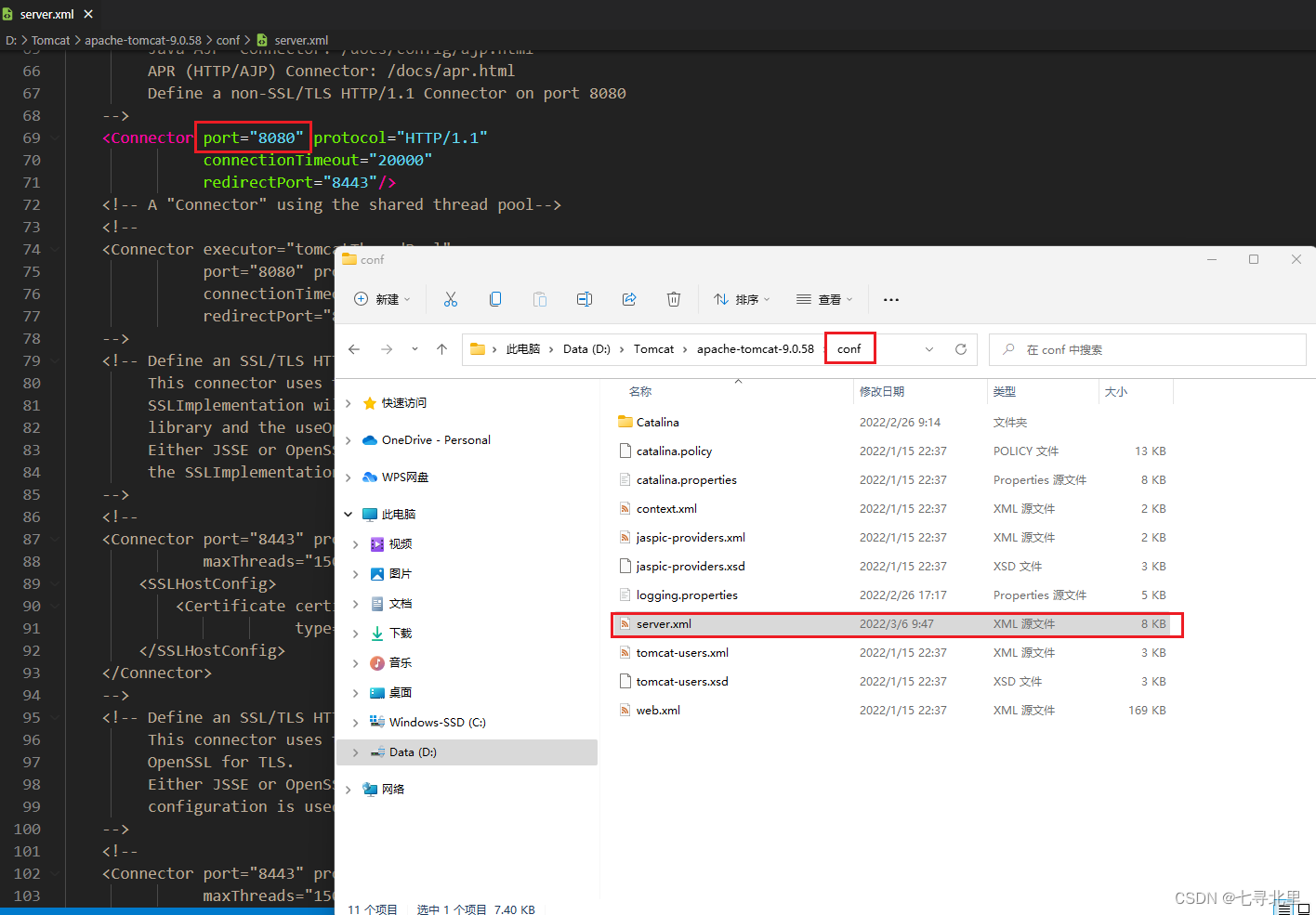The width and height of the screenshot is (1316, 915).
Task: Open the three-dot See more menu
Action: (x=891, y=299)
